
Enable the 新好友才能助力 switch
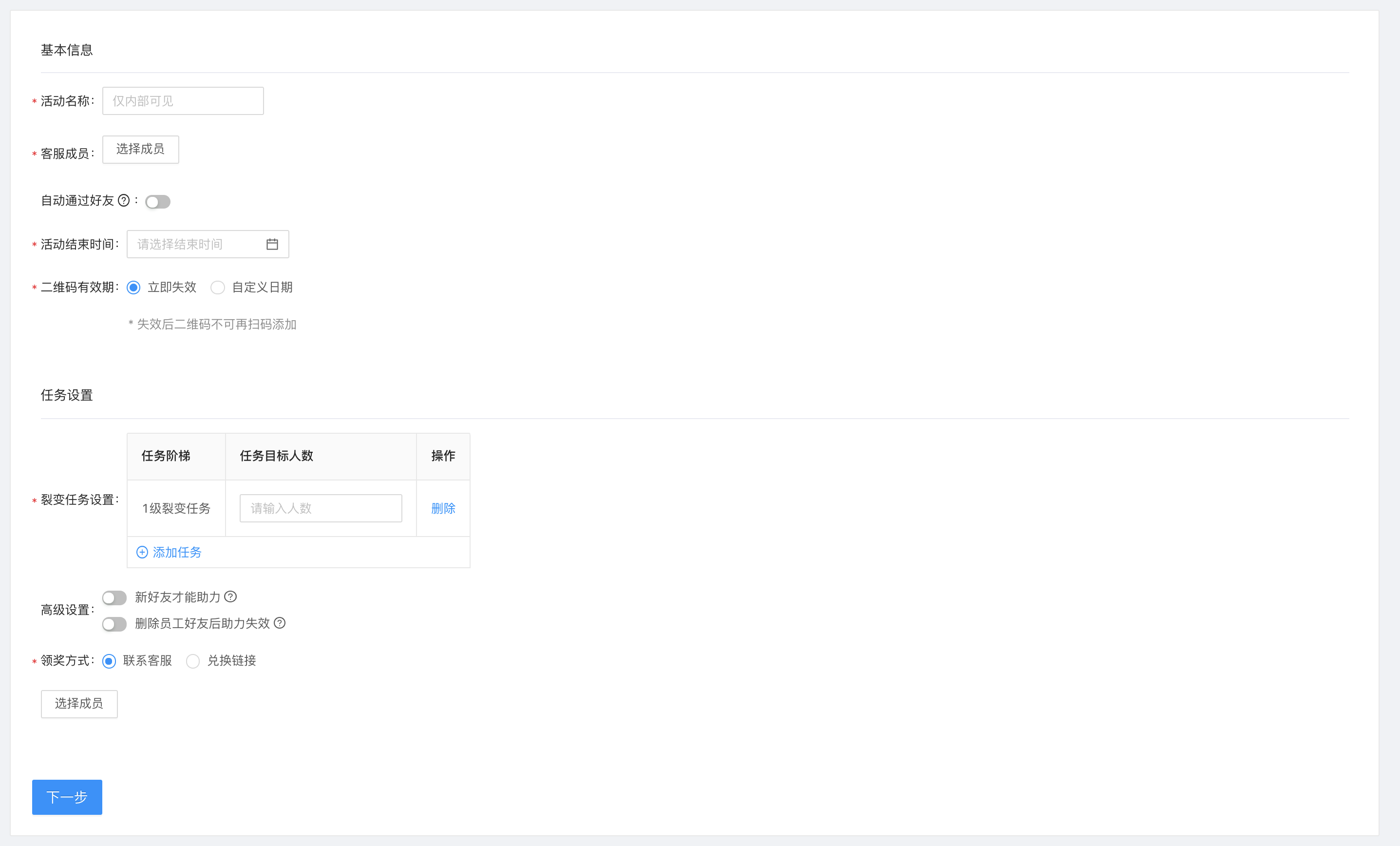(x=114, y=597)
